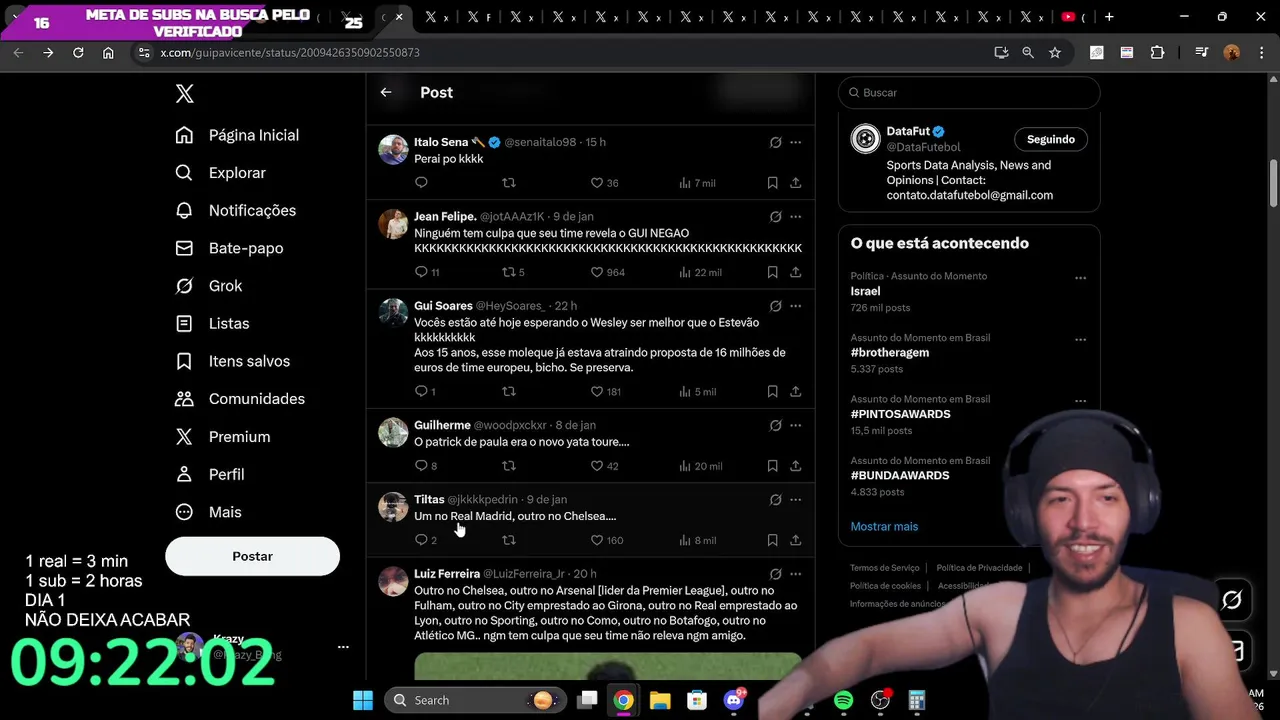Viewport: 1280px width, 720px height.
Task: Open Termos de Serviço footer link
Action: coord(884,568)
